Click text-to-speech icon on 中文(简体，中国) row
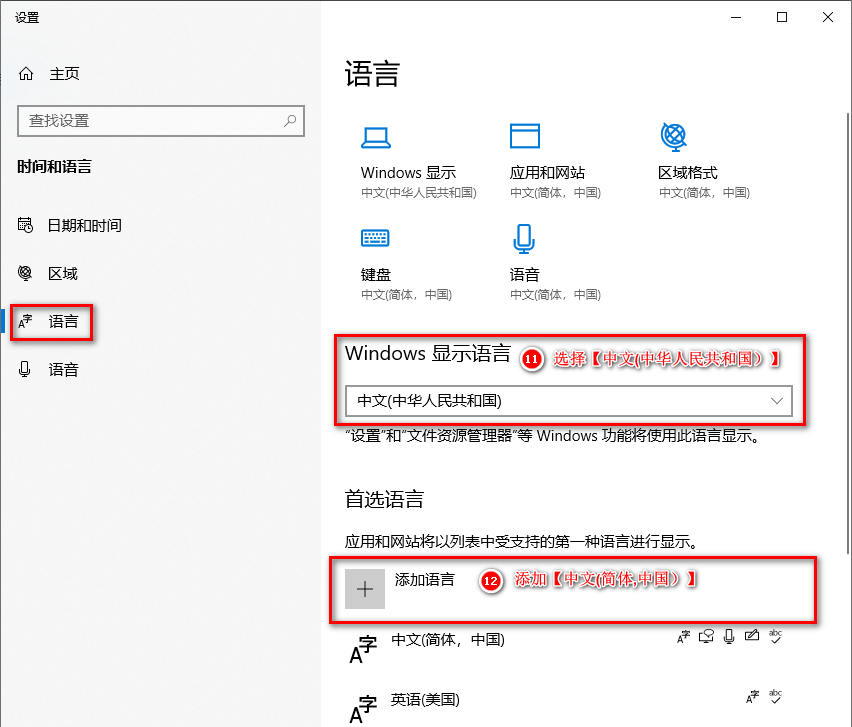The width and height of the screenshot is (852, 727). pyautogui.click(x=706, y=636)
